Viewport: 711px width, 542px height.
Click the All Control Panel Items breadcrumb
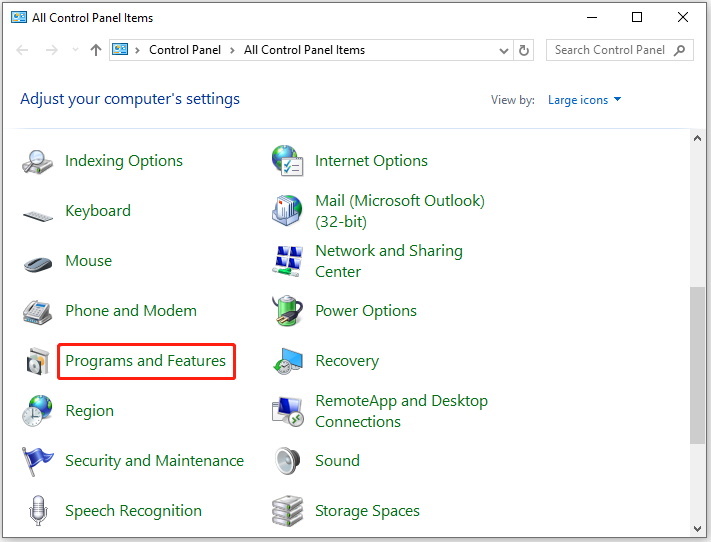(304, 50)
